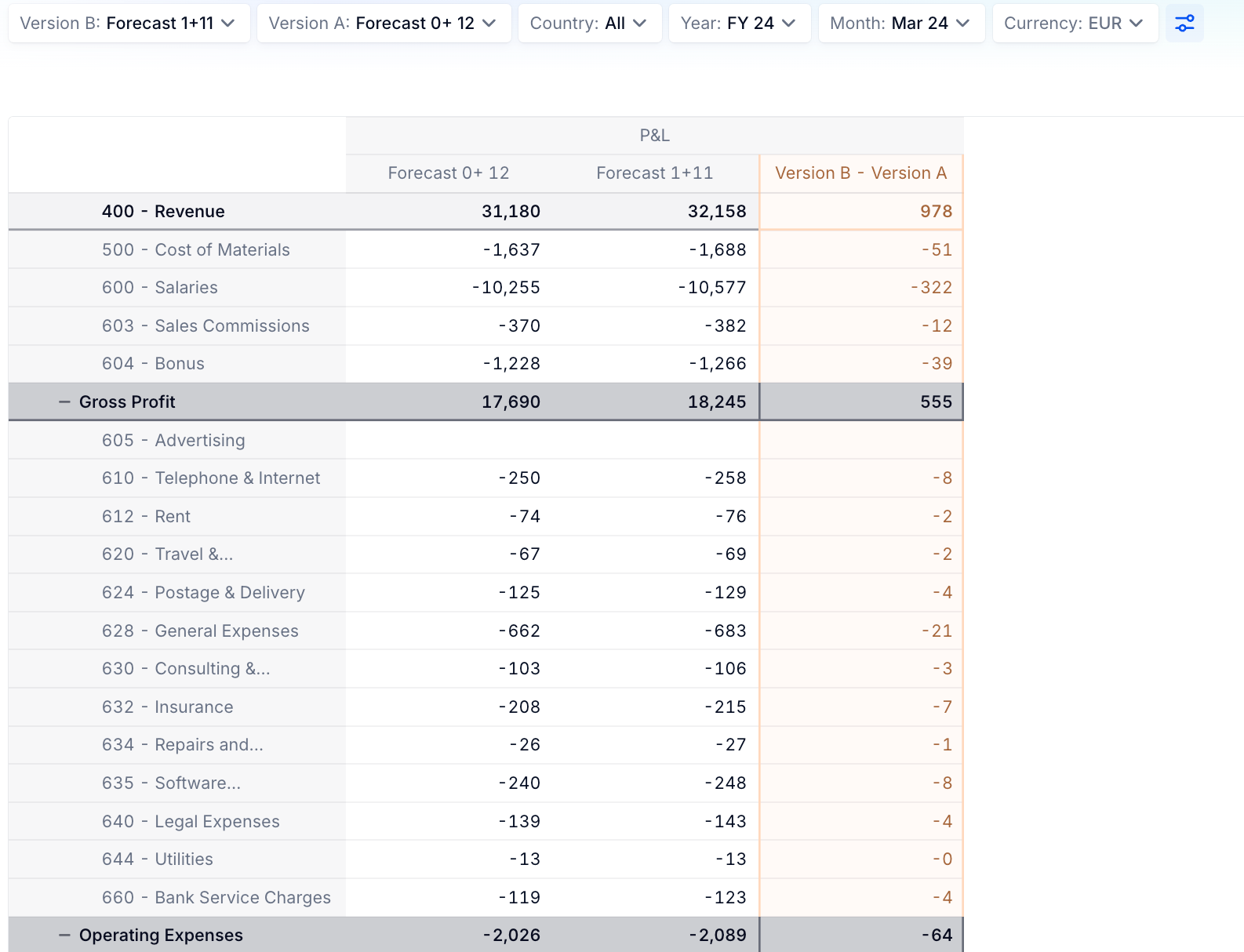Select the 600 - Salaries row label
The image size is (1244, 952).
click(159, 288)
